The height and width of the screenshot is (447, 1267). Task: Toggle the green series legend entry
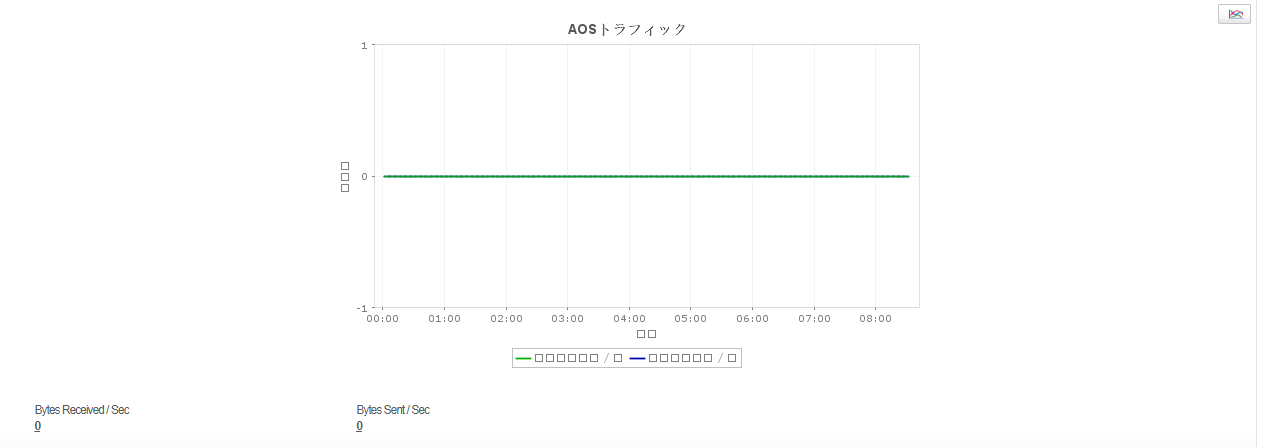pyautogui.click(x=569, y=358)
